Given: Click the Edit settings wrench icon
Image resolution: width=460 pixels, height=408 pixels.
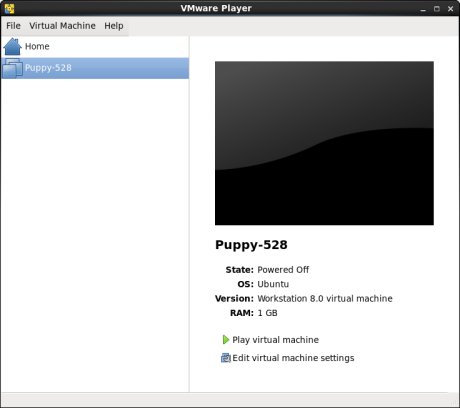Looking at the screenshot, I should coord(226,358).
